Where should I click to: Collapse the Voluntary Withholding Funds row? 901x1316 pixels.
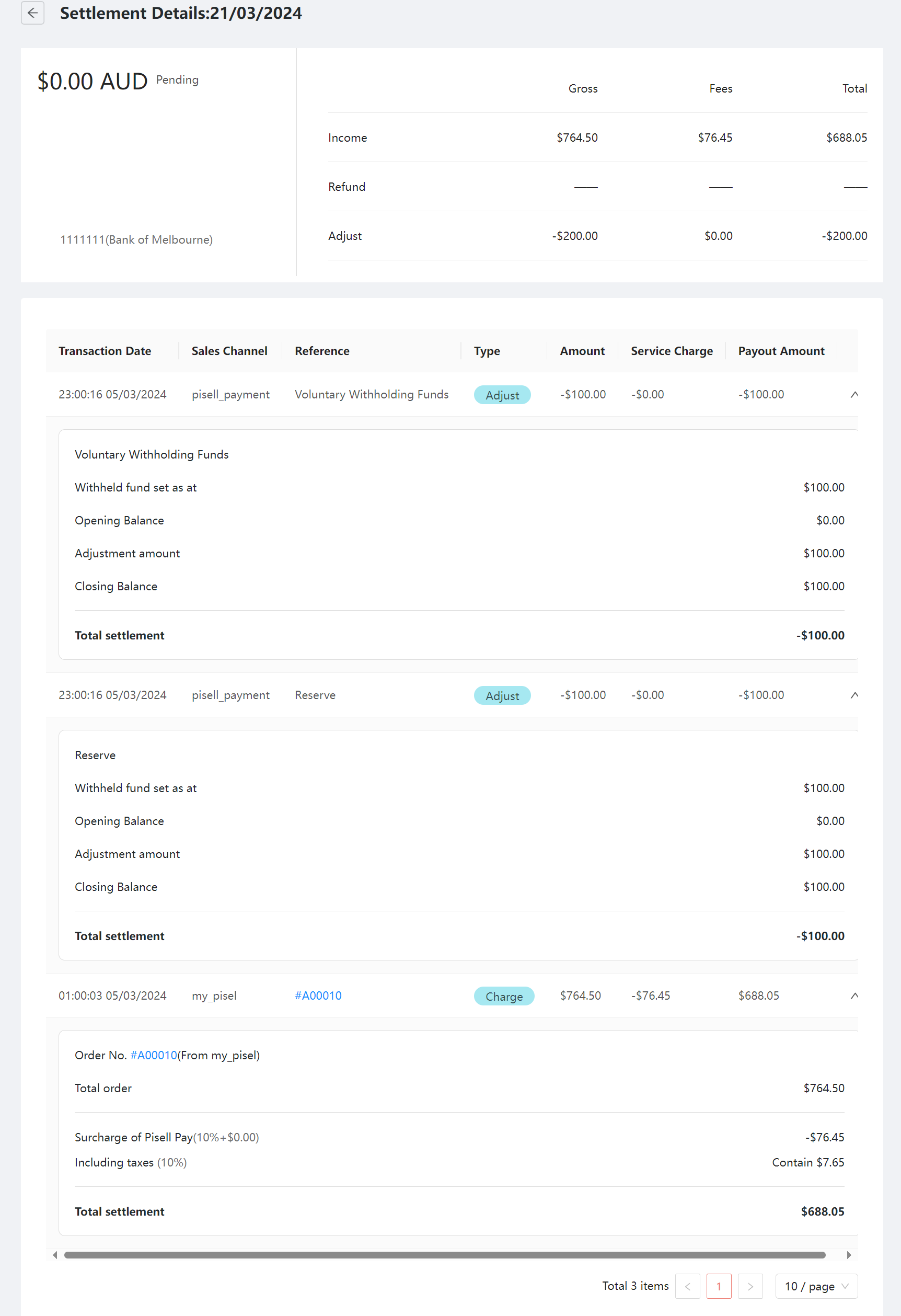pyautogui.click(x=854, y=394)
